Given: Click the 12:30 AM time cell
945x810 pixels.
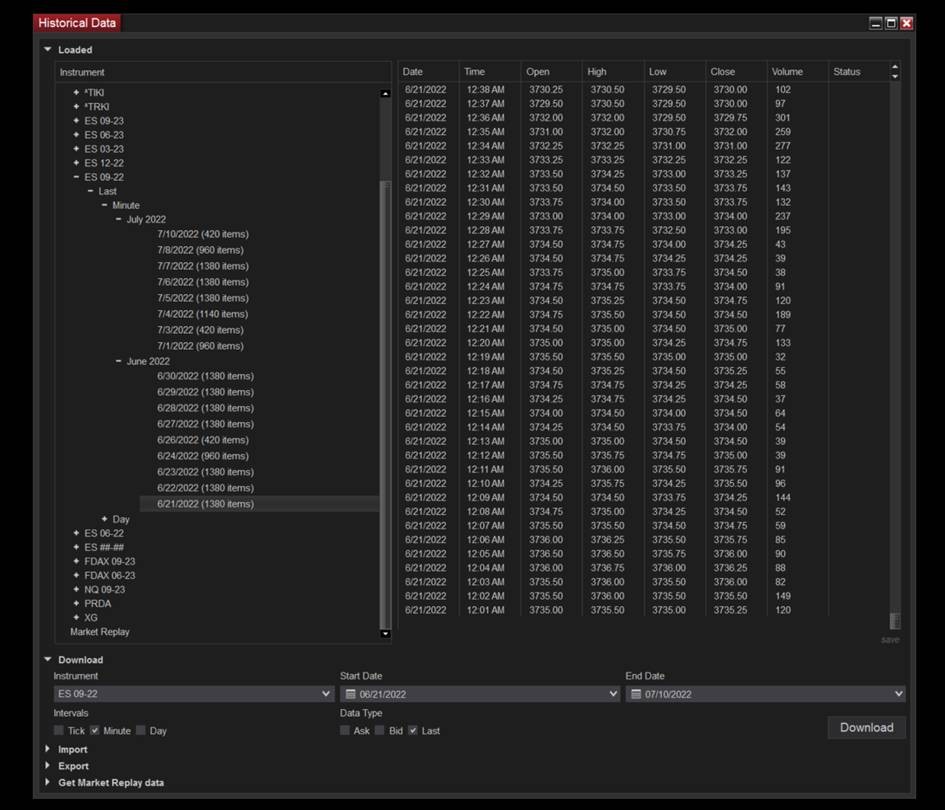Looking at the screenshot, I should click(x=486, y=202).
